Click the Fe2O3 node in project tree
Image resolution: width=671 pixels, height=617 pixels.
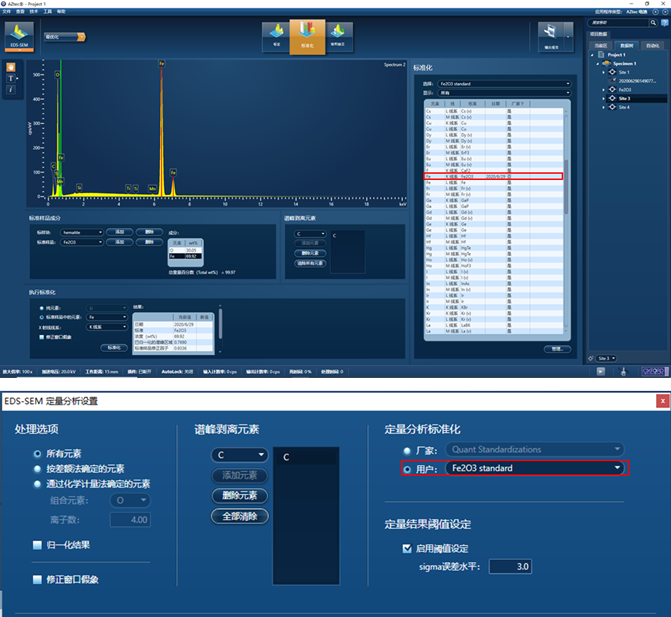(x=624, y=90)
